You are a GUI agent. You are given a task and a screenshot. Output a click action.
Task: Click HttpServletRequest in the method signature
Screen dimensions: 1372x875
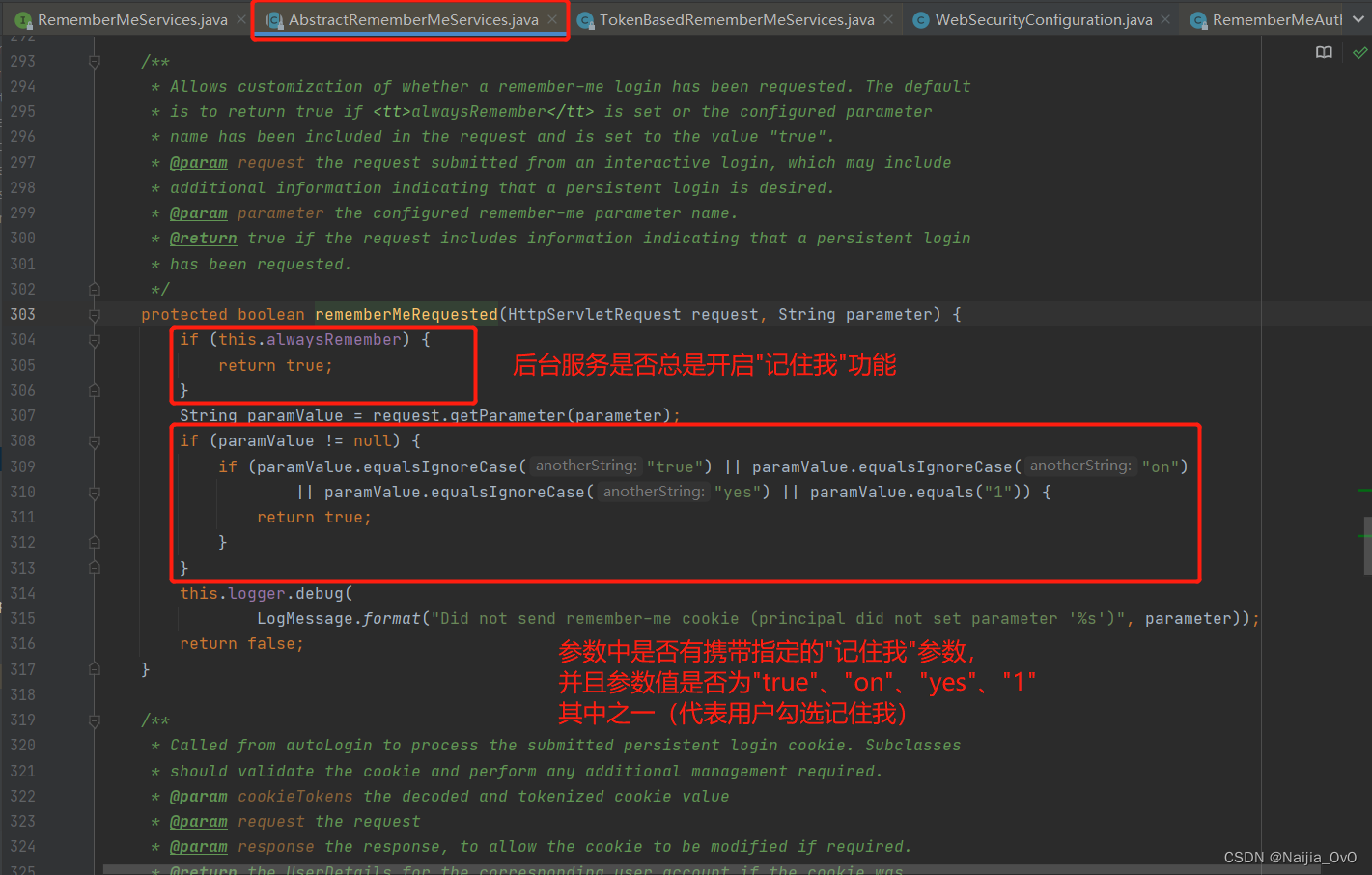[595, 314]
